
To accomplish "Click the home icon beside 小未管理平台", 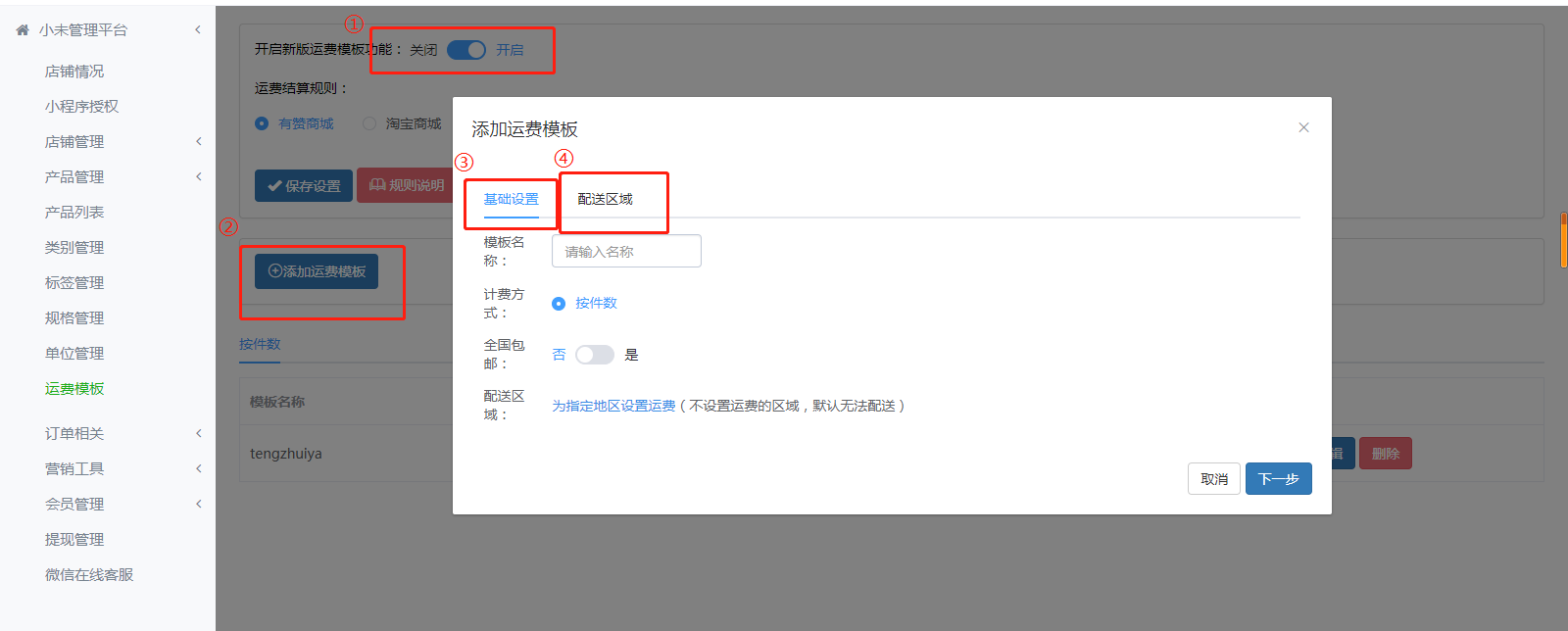I will coord(23,30).
